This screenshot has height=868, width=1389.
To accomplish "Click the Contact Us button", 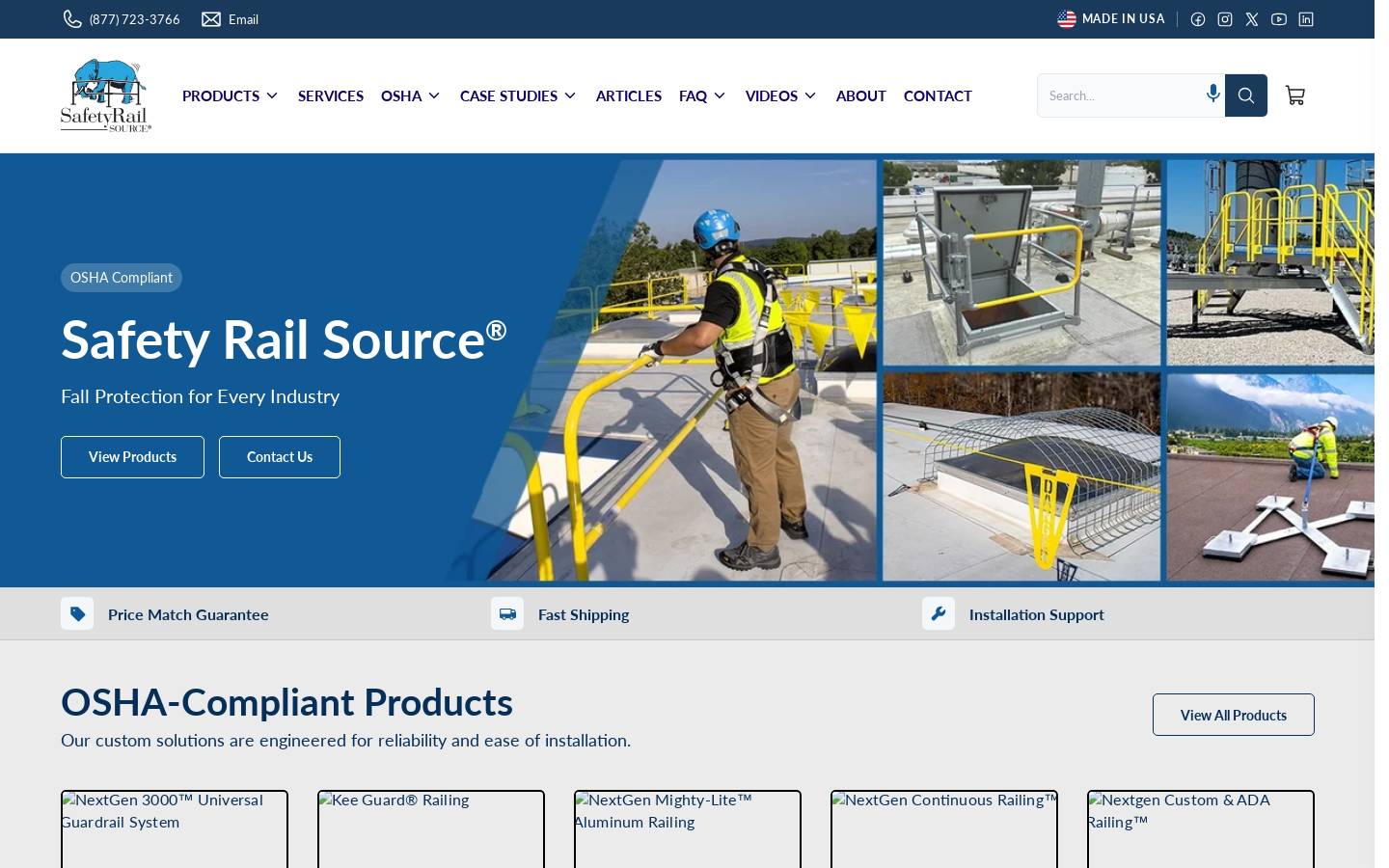I will pyautogui.click(x=280, y=457).
